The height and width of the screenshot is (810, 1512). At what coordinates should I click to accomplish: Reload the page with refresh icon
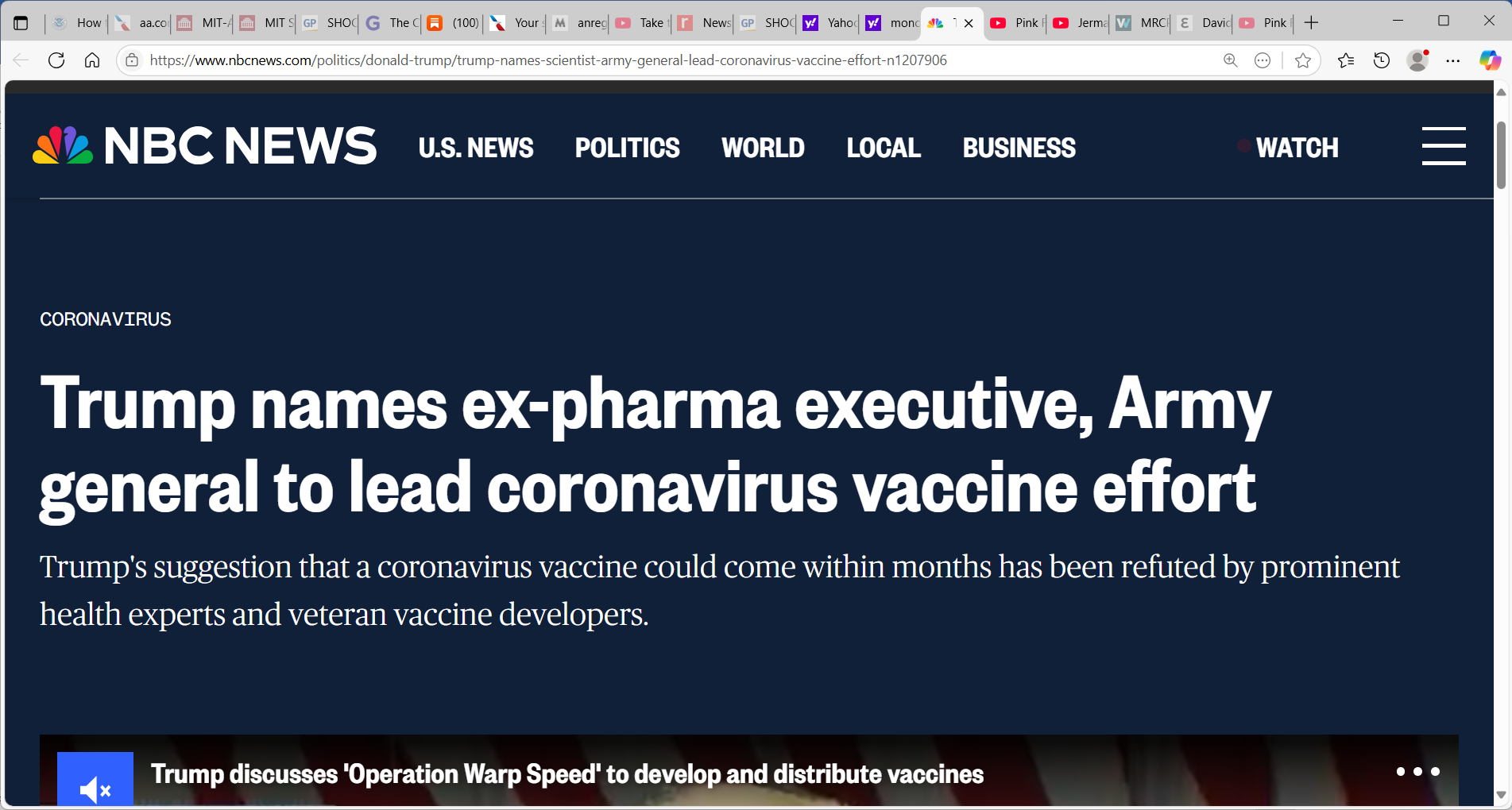point(56,60)
